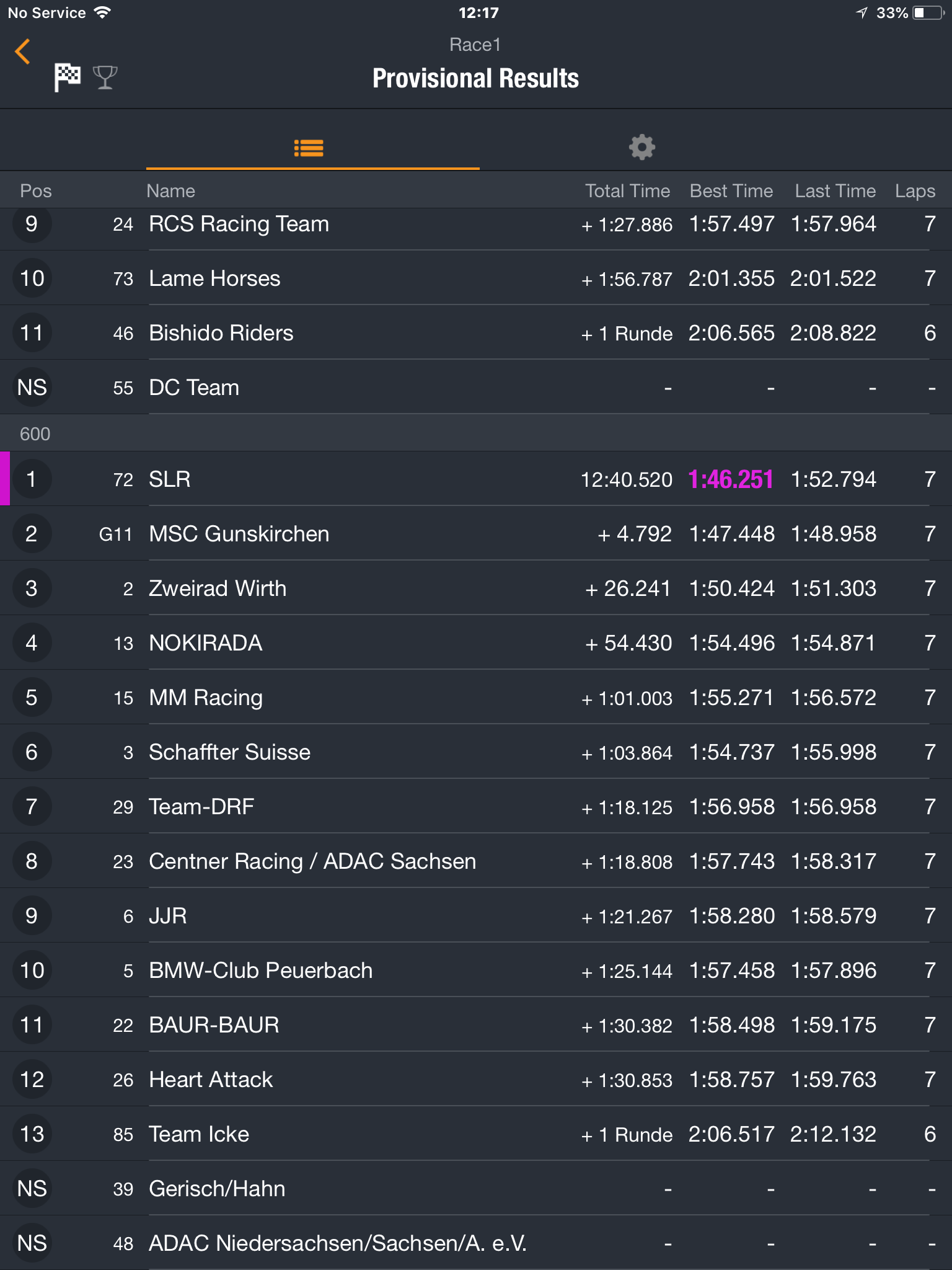Tap the Wi-Fi icon in status bar
This screenshot has width=952, height=1270.
[x=102, y=12]
